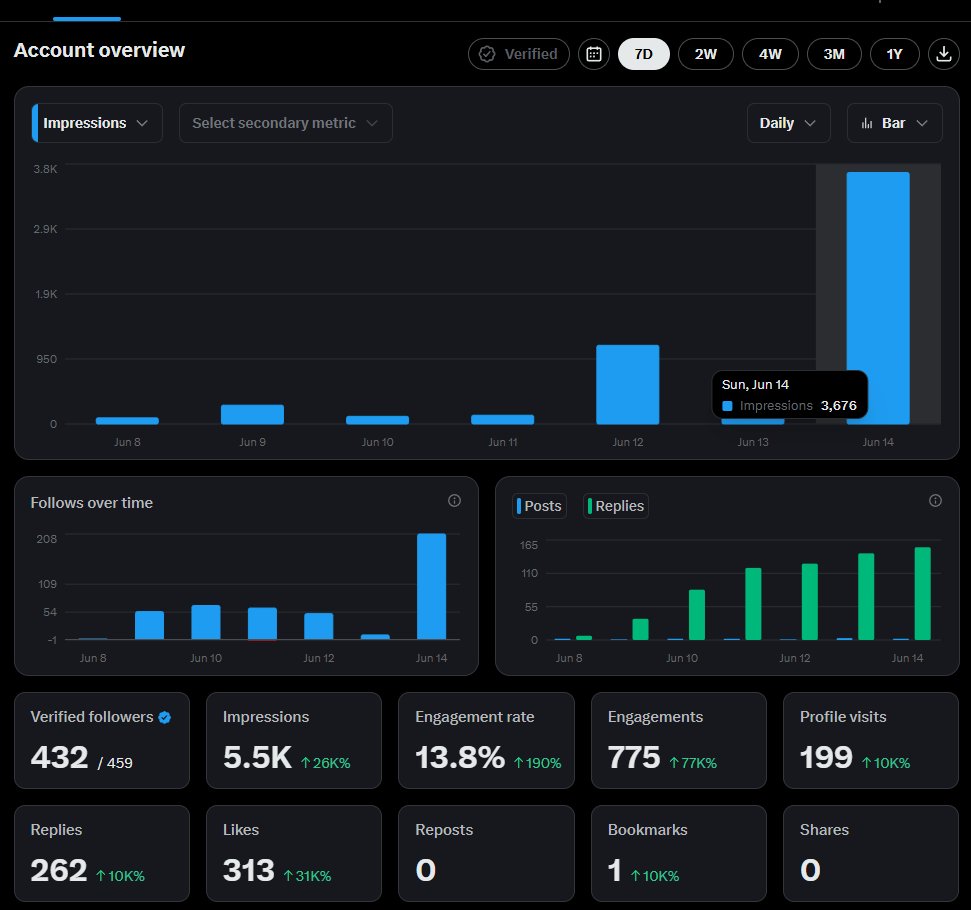Viewport: 971px width, 910px height.
Task: Click the Jun 10 label under main chart
Action: [377, 442]
